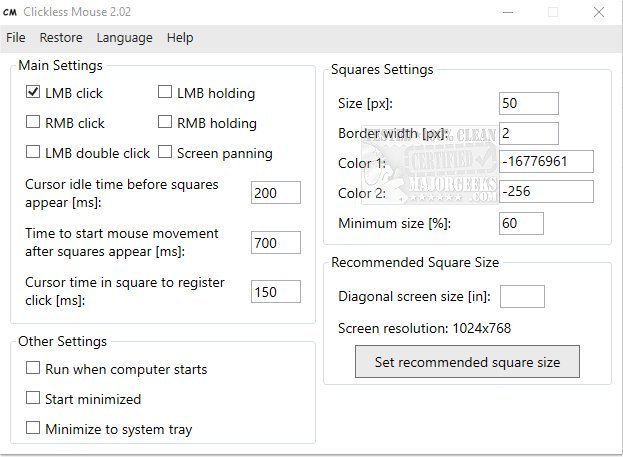Select the cursor idle time field
The image size is (623, 457).
(x=275, y=193)
